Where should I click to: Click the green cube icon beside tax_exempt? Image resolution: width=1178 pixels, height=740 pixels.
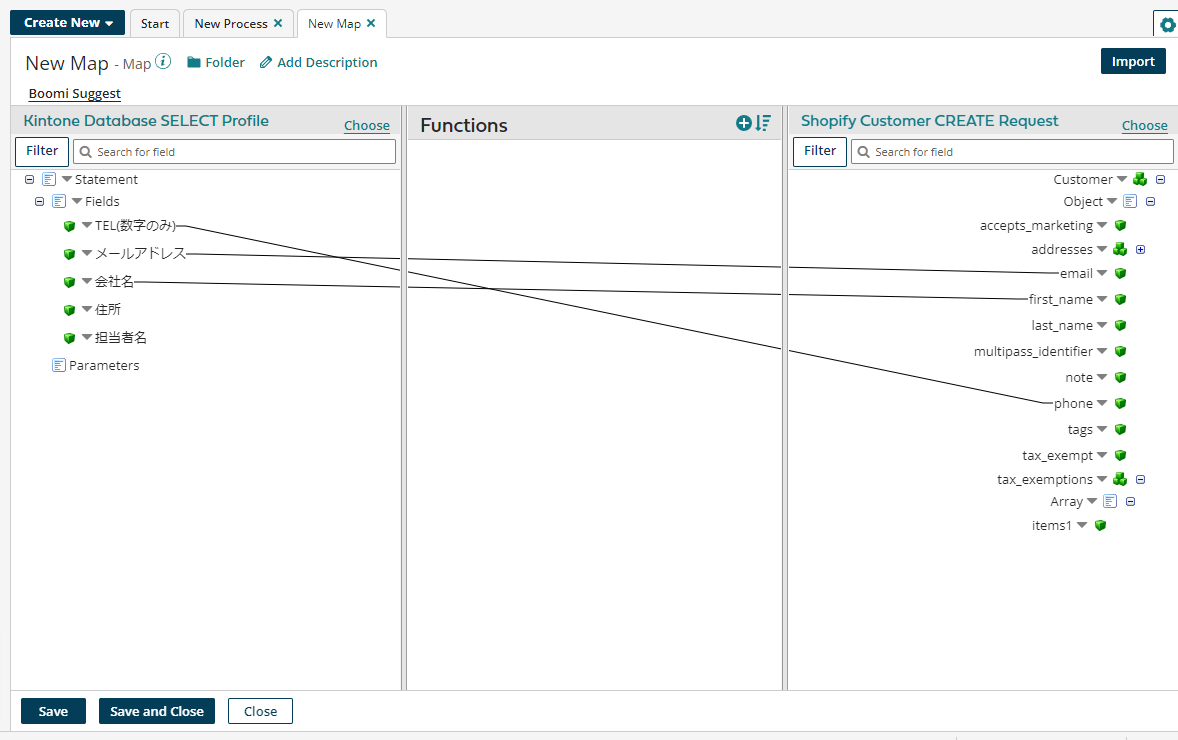click(1120, 455)
